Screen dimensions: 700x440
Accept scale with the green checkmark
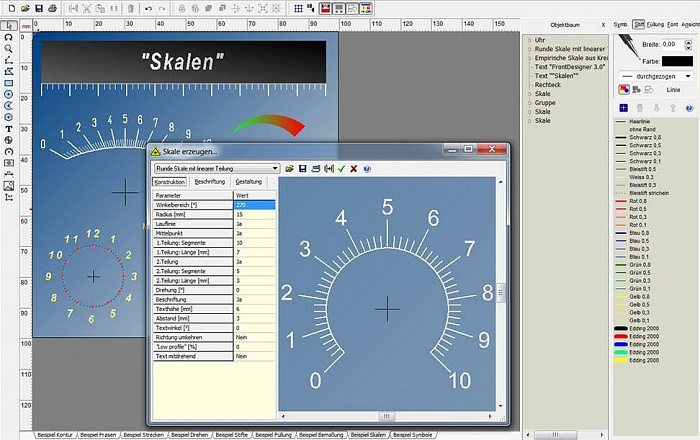coord(341,169)
